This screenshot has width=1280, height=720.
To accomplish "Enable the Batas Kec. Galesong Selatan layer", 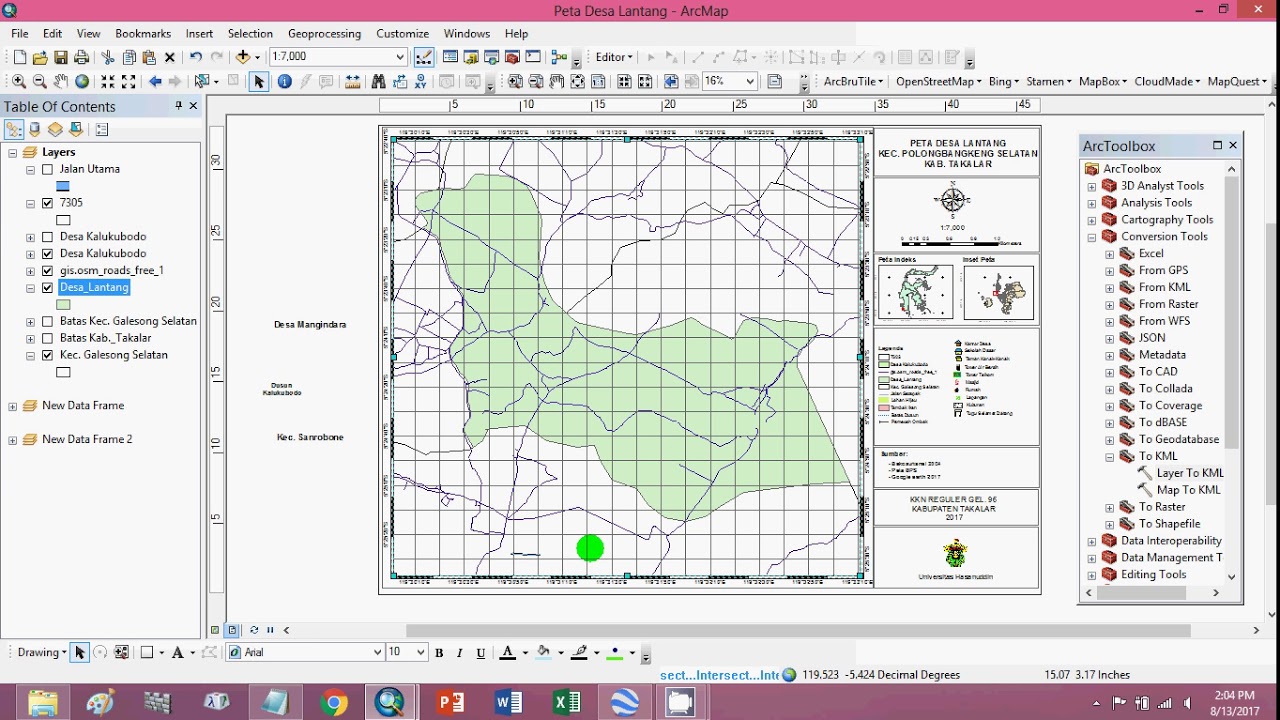I will 48,322.
